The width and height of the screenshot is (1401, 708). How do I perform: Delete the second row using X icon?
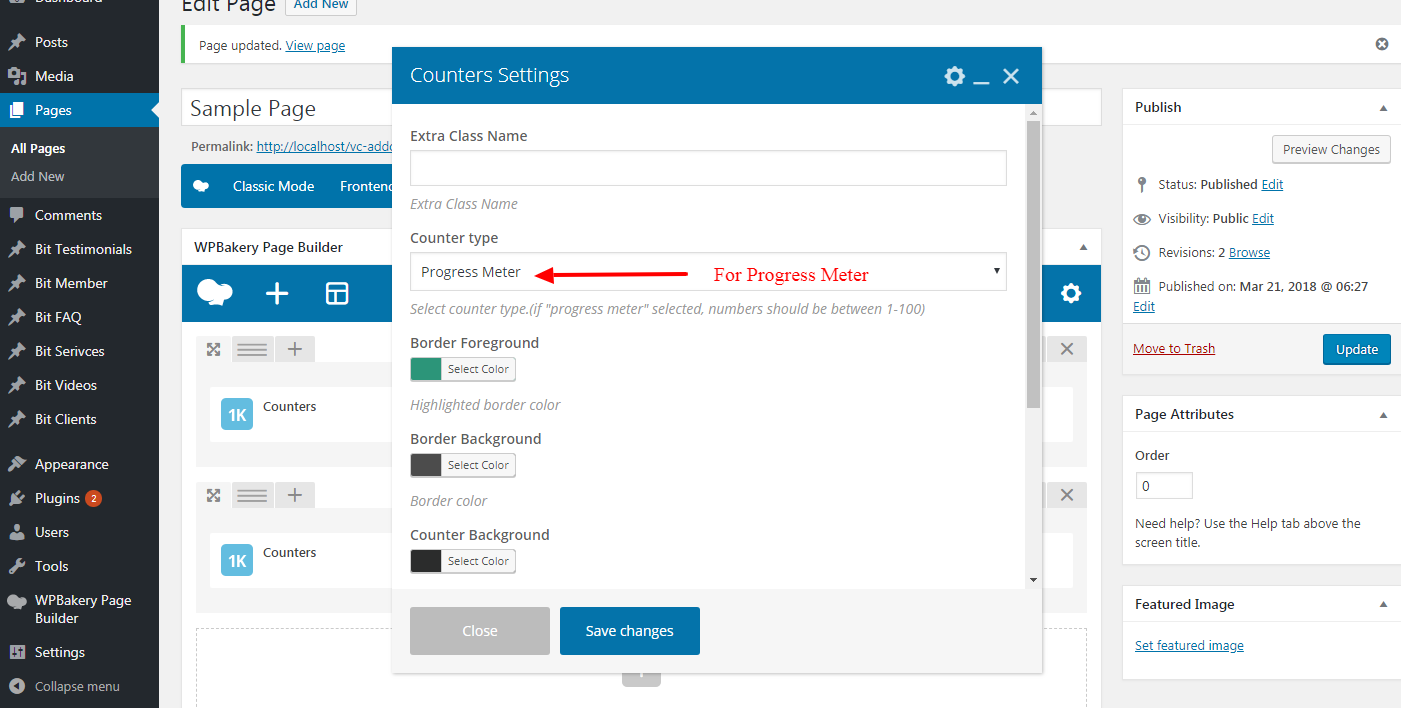point(1067,495)
